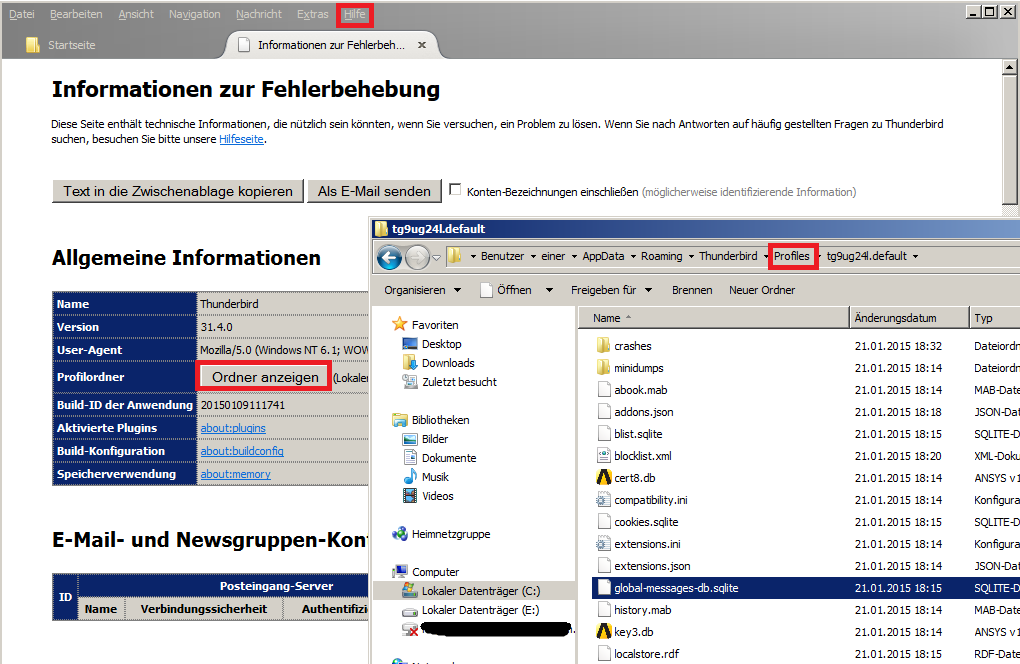Open the Hilfe menu
1020x664 pixels.
coord(355,14)
